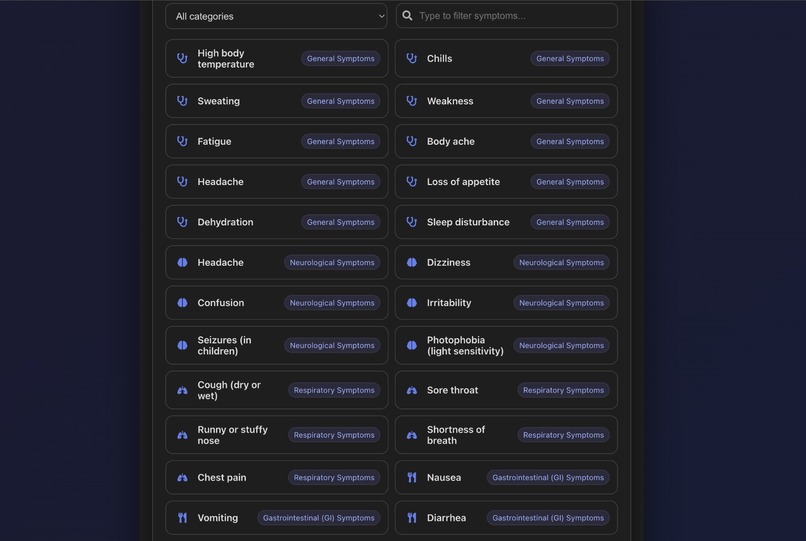
Task: Select the Sweating symptom
Action: click(x=277, y=101)
